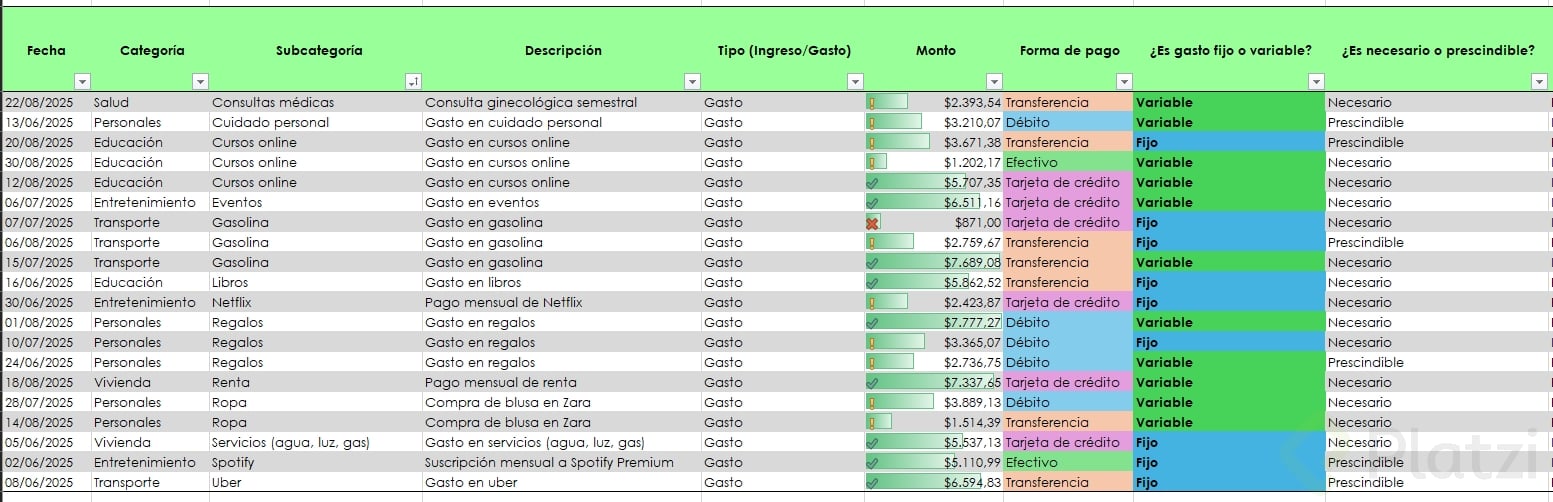Open the sorted Subcategoría filter button
The width and height of the screenshot is (1553, 502).
click(x=413, y=82)
